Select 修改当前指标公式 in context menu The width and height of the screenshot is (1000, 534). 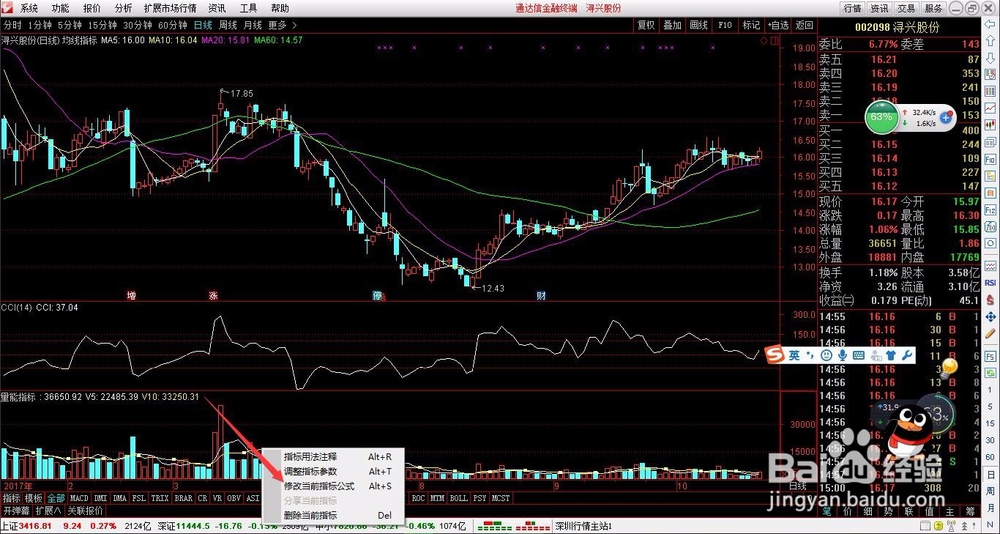(334, 486)
